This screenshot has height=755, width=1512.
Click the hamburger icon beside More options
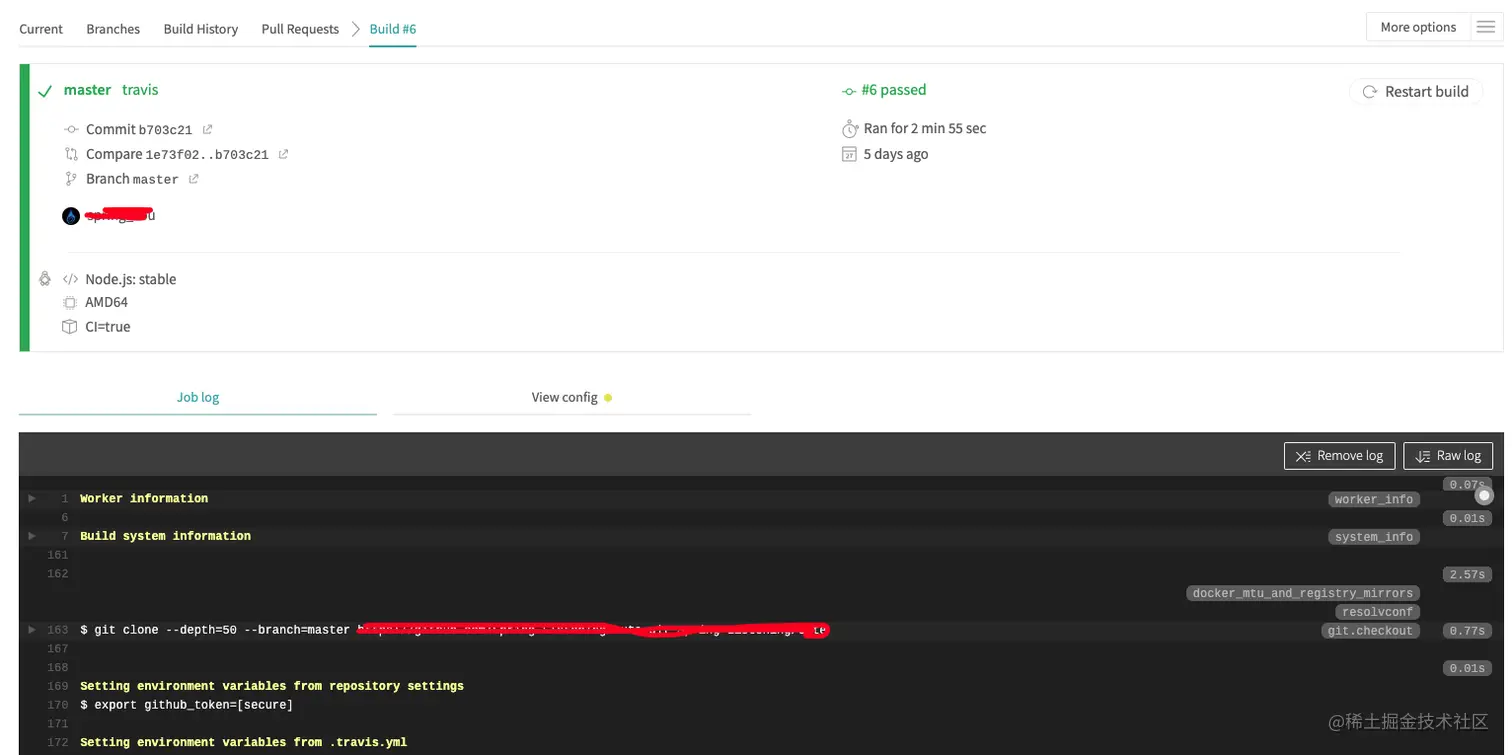pos(1486,27)
